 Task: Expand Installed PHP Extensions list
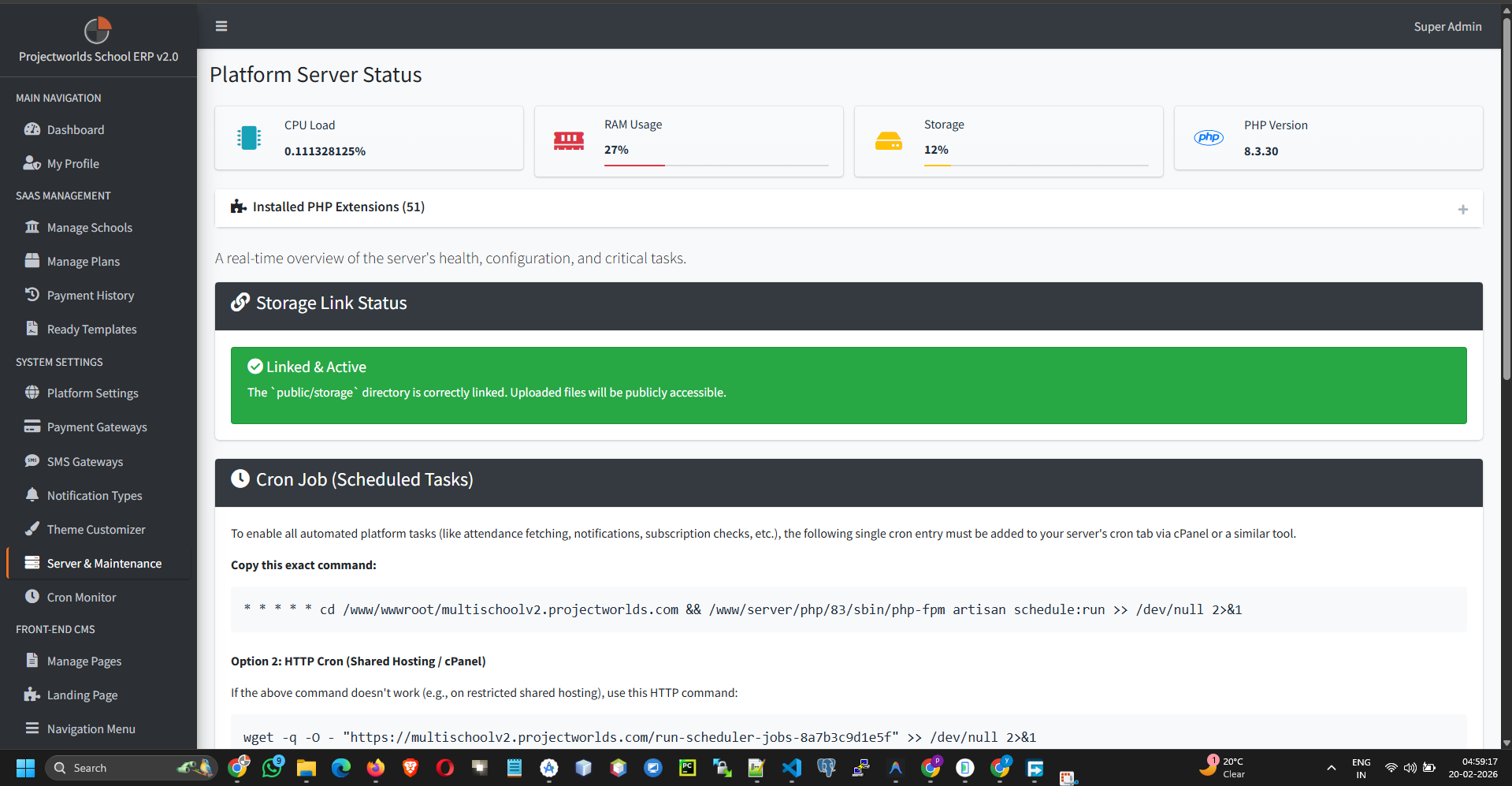tap(1463, 209)
